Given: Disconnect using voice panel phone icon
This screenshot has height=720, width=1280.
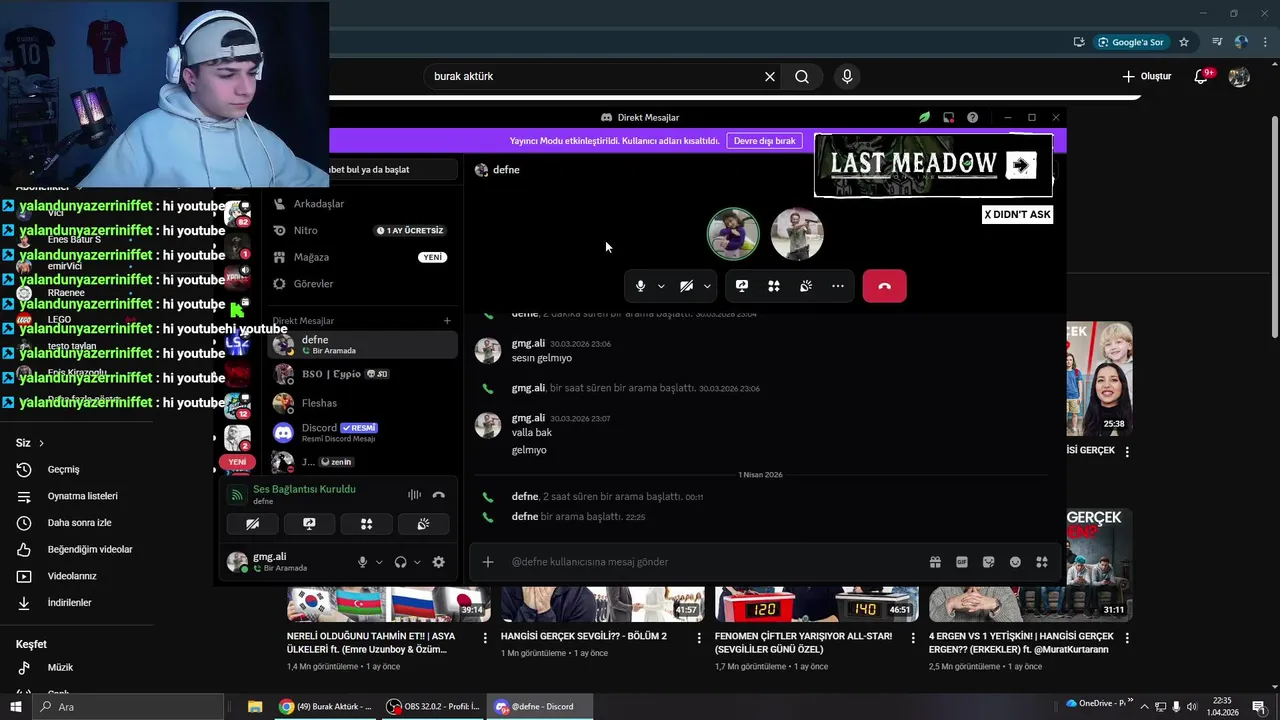Looking at the screenshot, I should tap(438, 495).
